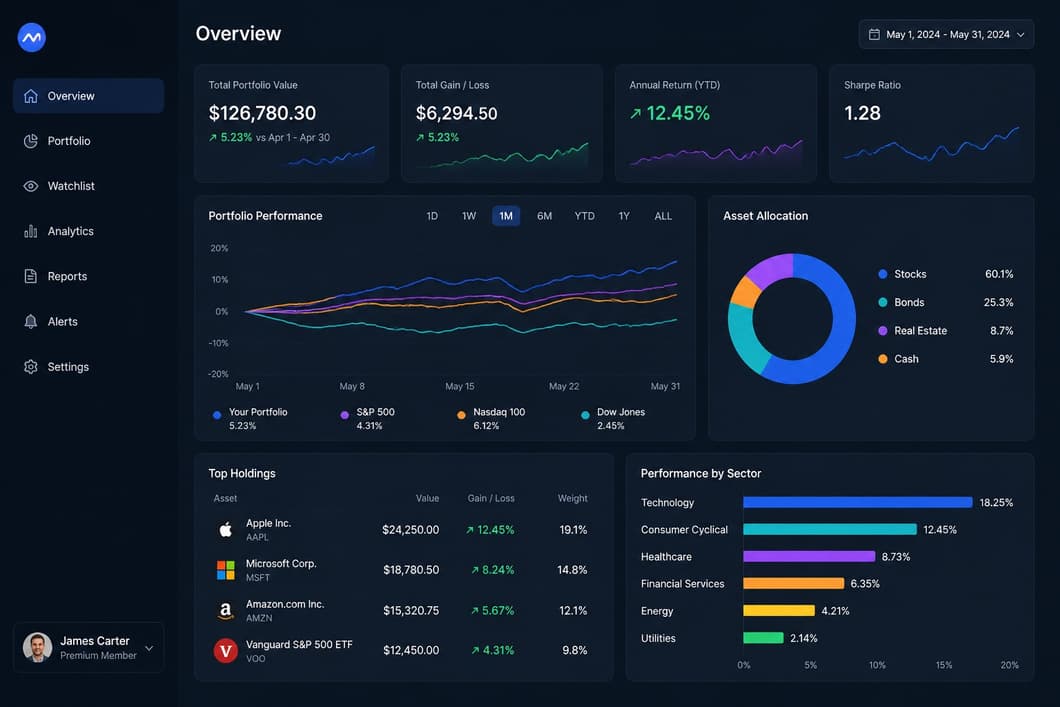Click the blue app logo icon
Screen dimensions: 1060x707
(x=31, y=37)
